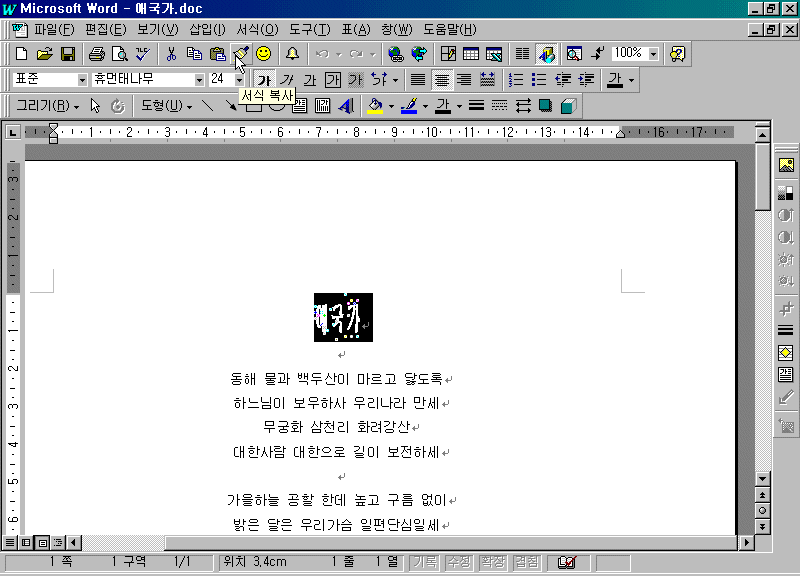The height and width of the screenshot is (576, 800).
Task: Cut the selection with the scissors icon
Action: 171,54
